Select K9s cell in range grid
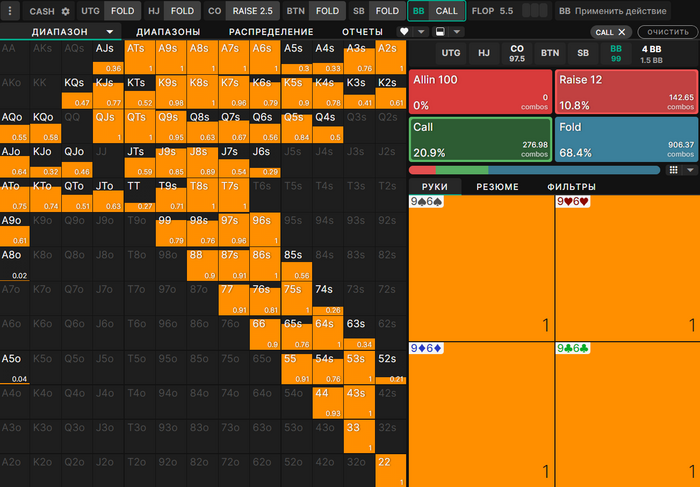The image size is (700, 487). [x=171, y=92]
